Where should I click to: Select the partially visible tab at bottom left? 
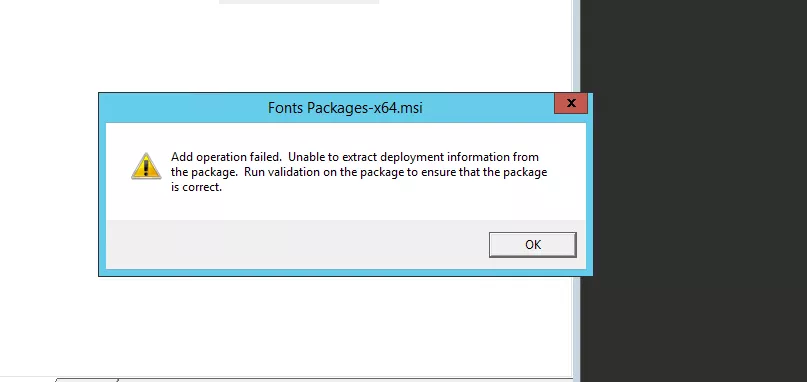86,380
